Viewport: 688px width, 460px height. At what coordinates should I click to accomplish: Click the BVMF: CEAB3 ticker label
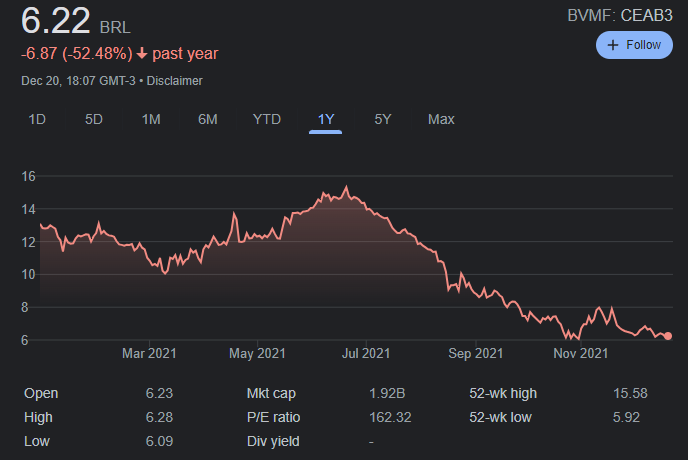pos(620,15)
